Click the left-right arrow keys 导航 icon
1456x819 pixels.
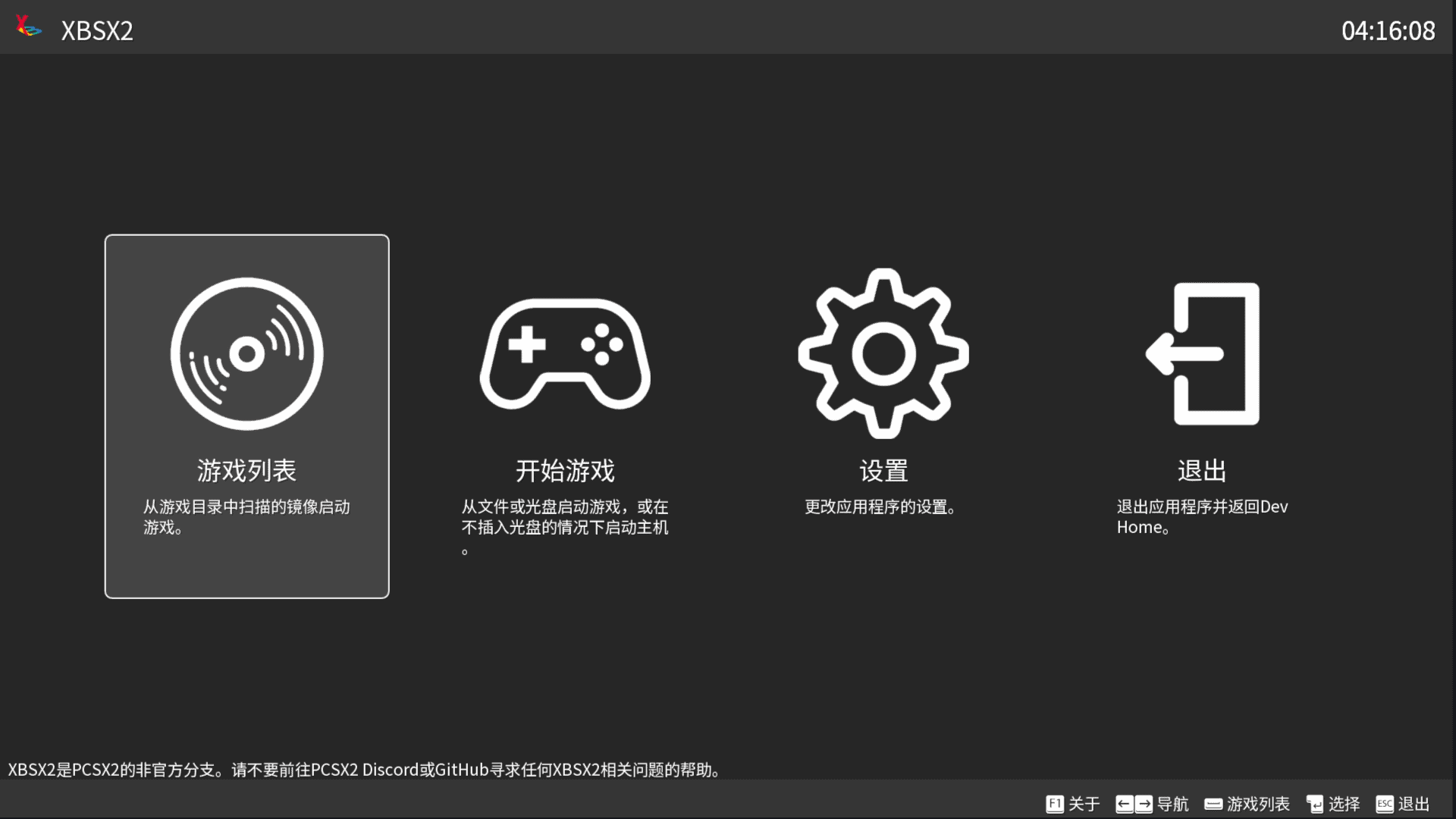[x=1134, y=804]
